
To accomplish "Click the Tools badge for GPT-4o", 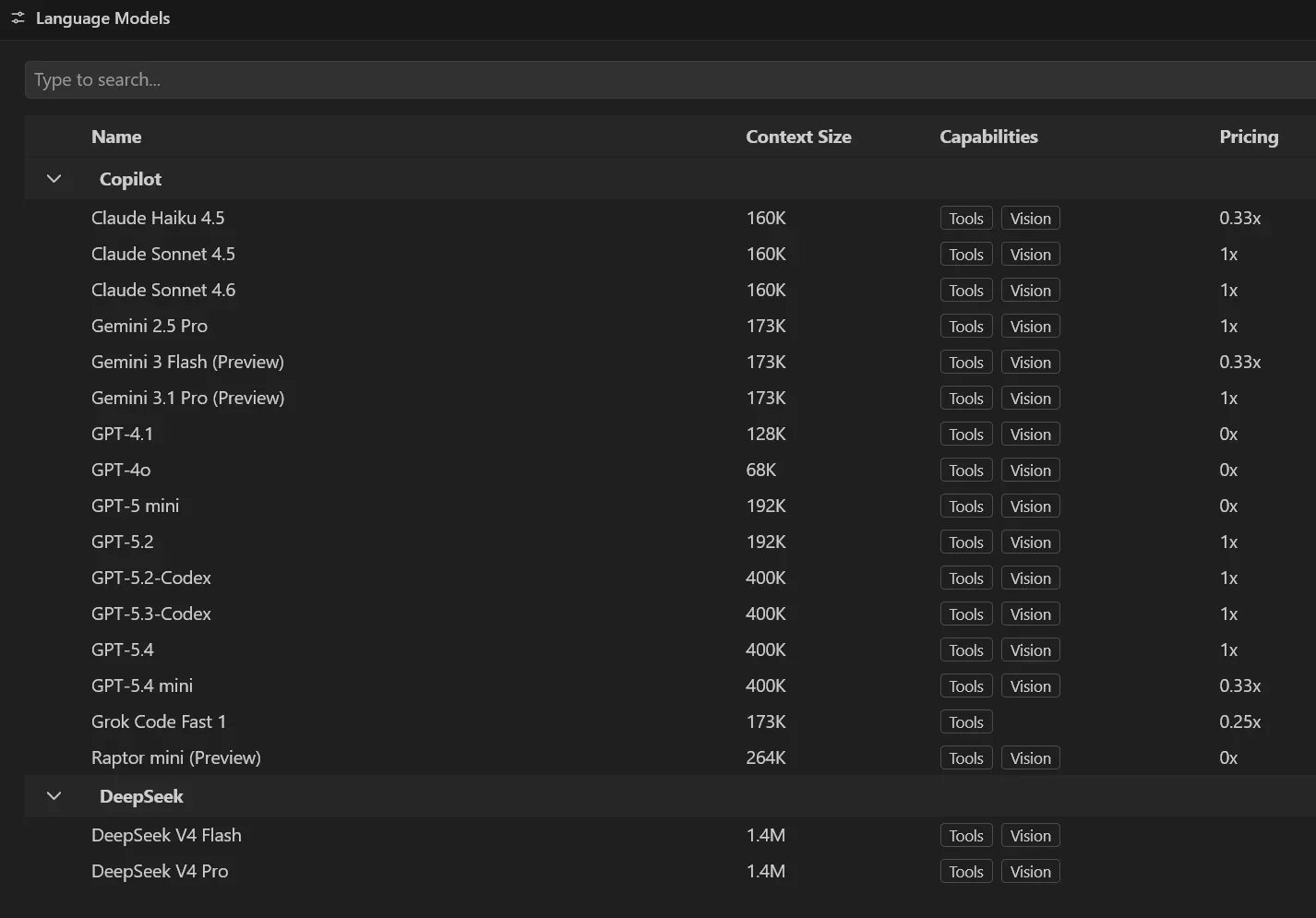I will tap(966, 471).
